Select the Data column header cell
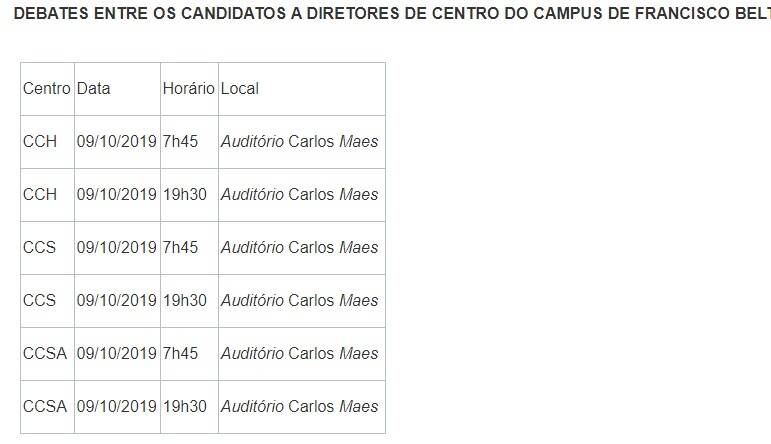771x444 pixels. (x=117, y=89)
